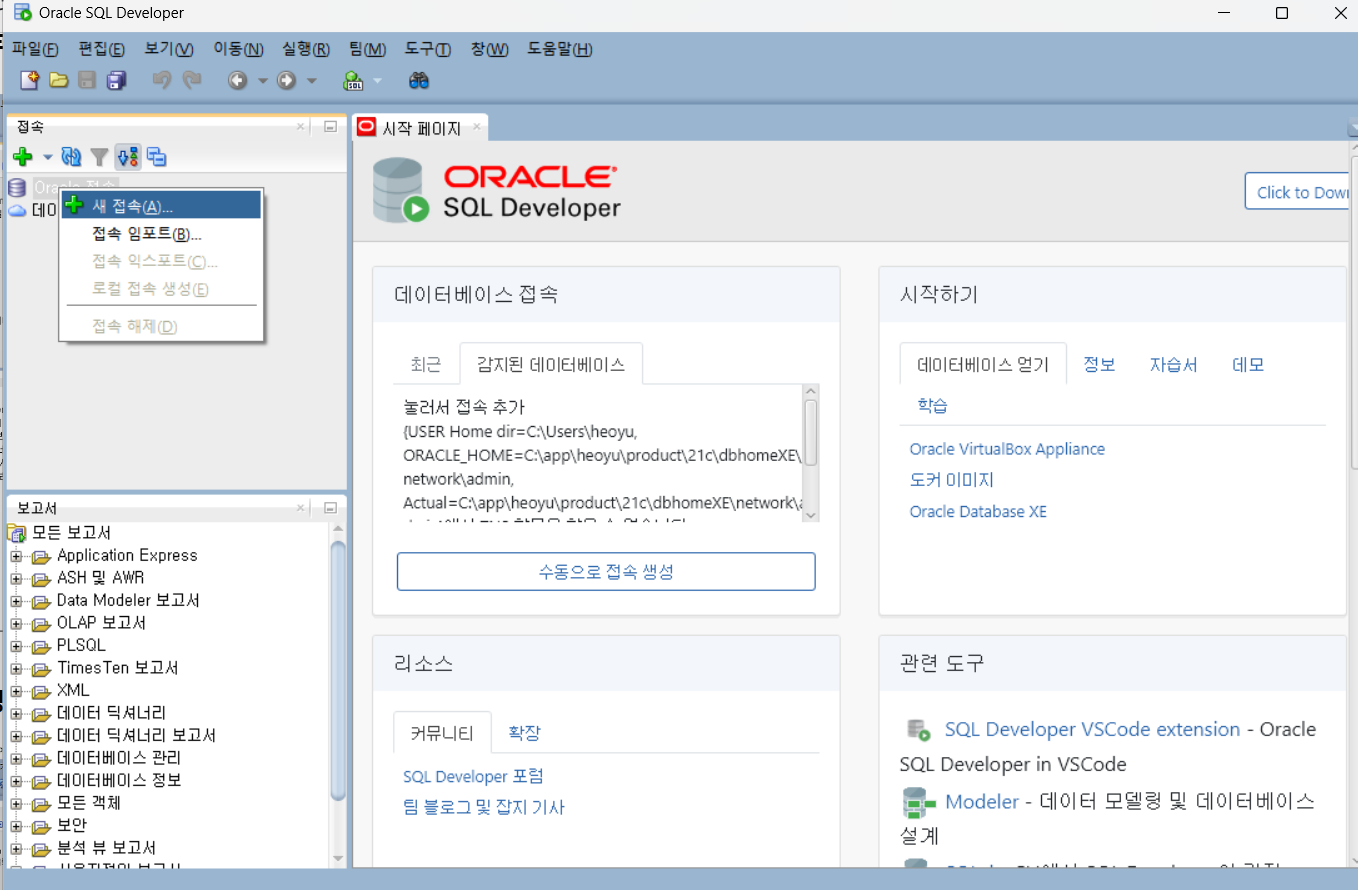Screen dimensions: 1358x890
Task: Expand the Data Modeler 보고서 node
Action: (17, 601)
